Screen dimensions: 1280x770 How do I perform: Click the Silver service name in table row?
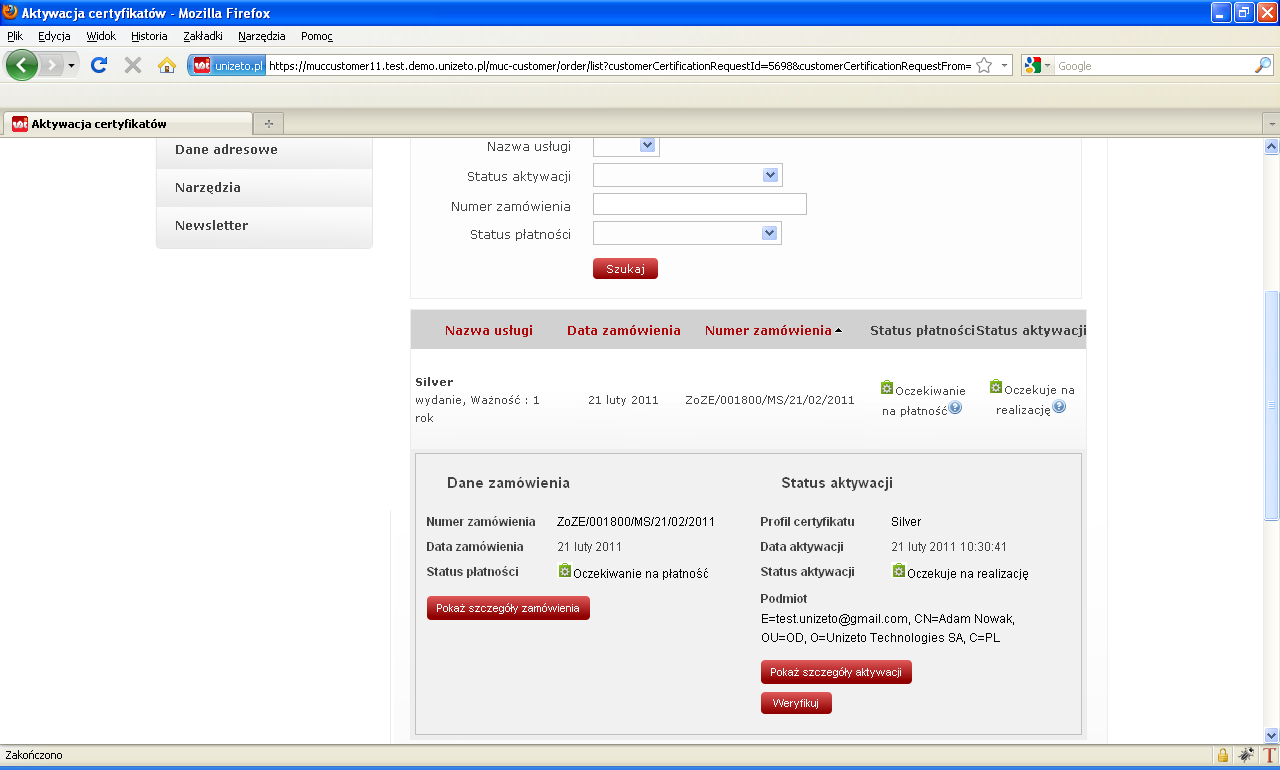pos(434,382)
